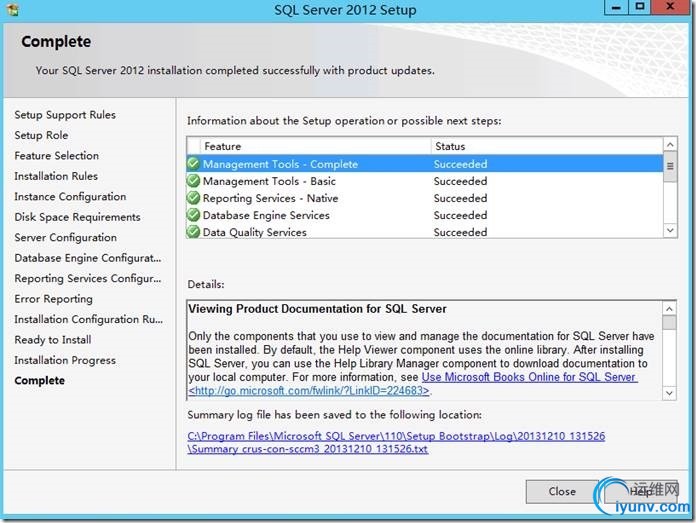Click the green check icon beside Management Tools - Complete
This screenshot has width=696, height=523.
pyautogui.click(x=193, y=164)
